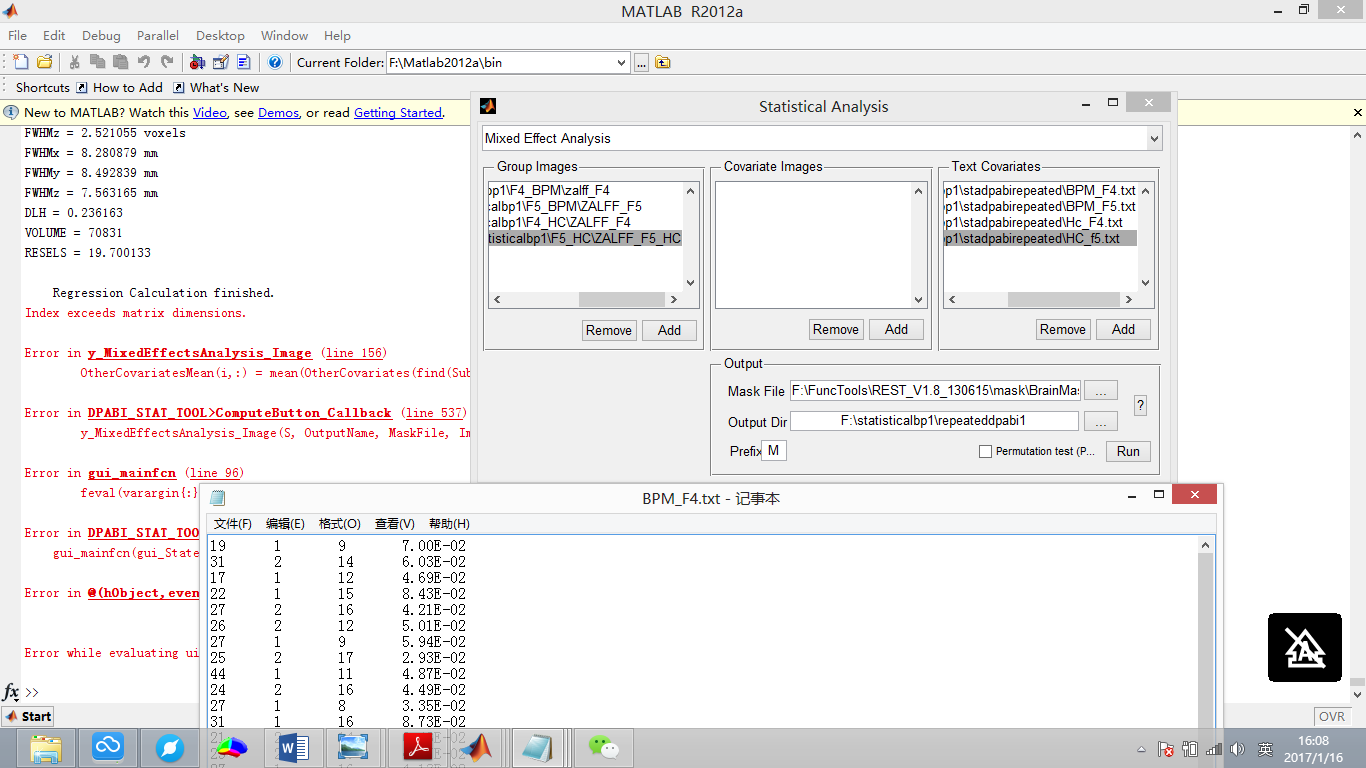Image resolution: width=1366 pixels, height=768 pixels.
Task: Open the Parallel menu
Action: pos(158,35)
